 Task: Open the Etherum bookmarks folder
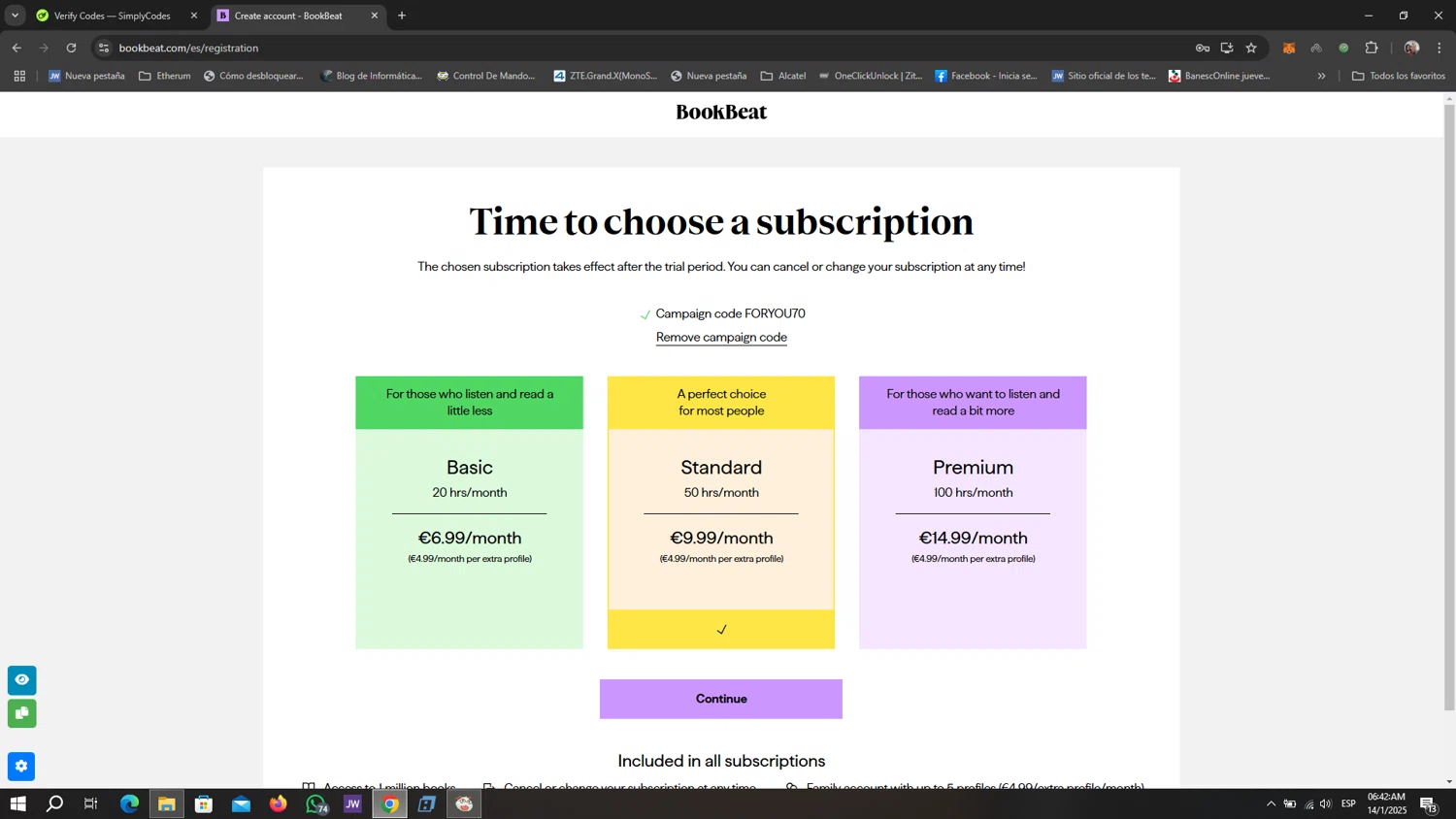[x=165, y=76]
